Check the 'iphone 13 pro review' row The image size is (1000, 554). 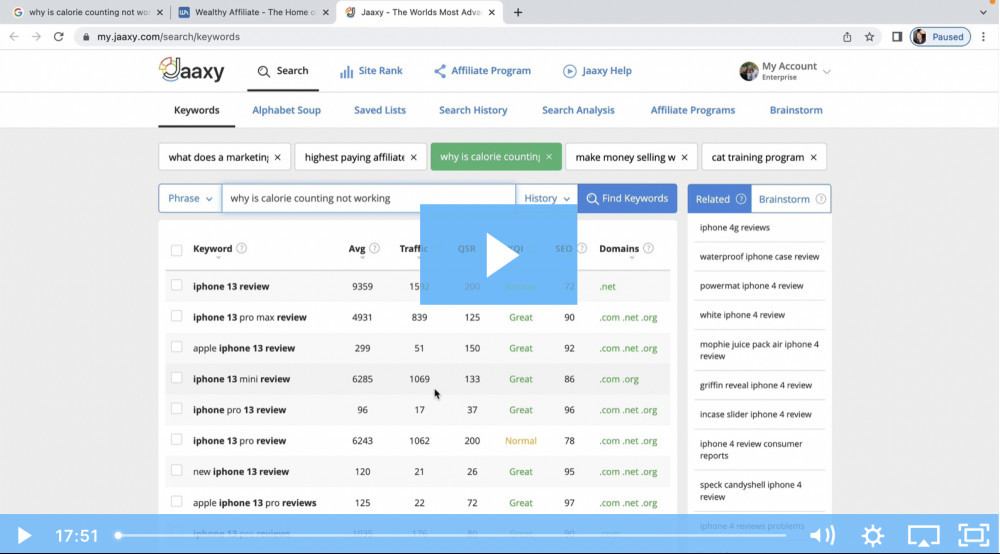(177, 439)
